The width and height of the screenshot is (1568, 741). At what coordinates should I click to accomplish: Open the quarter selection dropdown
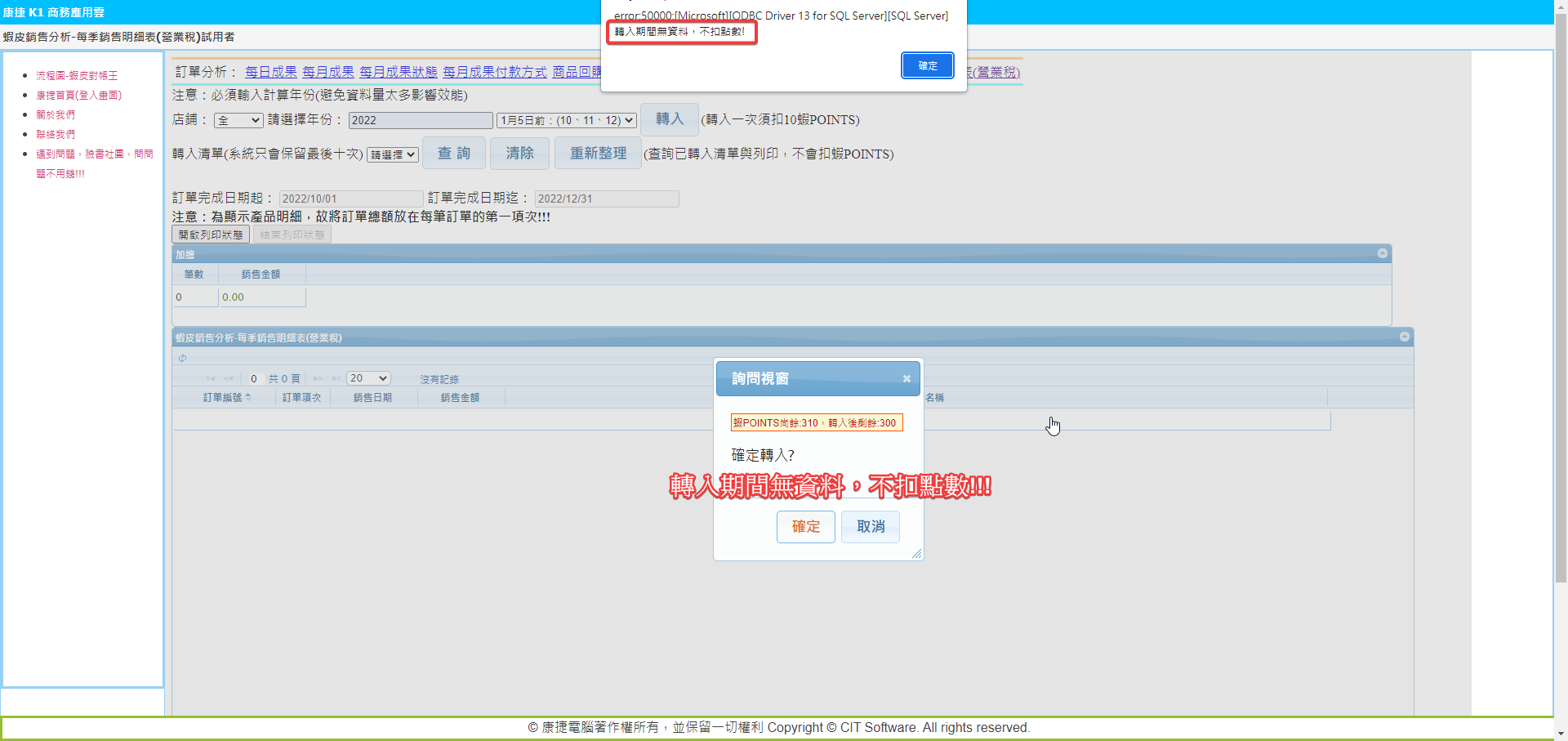tap(566, 121)
